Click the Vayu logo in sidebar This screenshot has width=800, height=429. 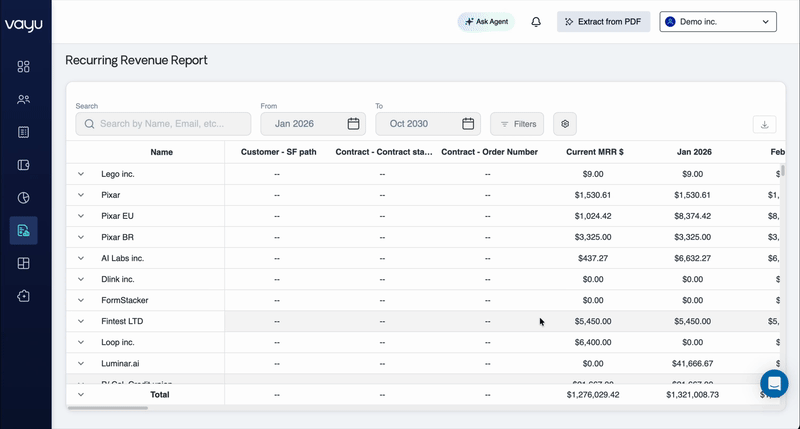pos(23,24)
